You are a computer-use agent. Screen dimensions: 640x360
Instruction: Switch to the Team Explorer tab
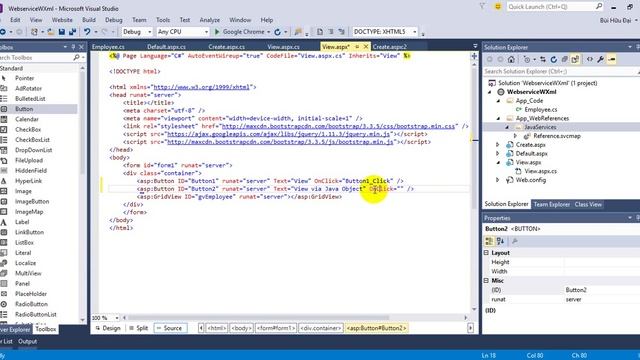tap(551, 204)
